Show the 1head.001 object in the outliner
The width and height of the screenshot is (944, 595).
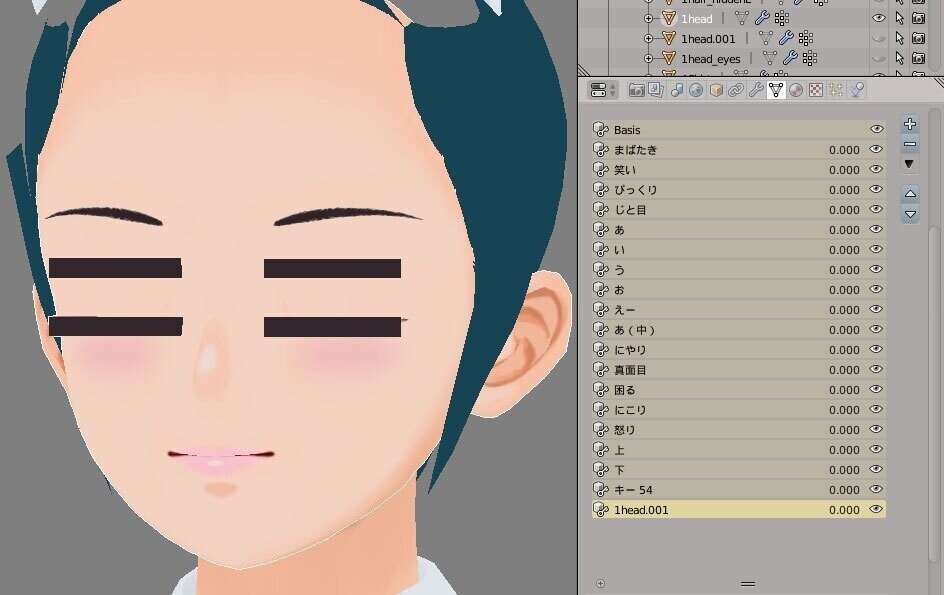pyautogui.click(x=879, y=39)
